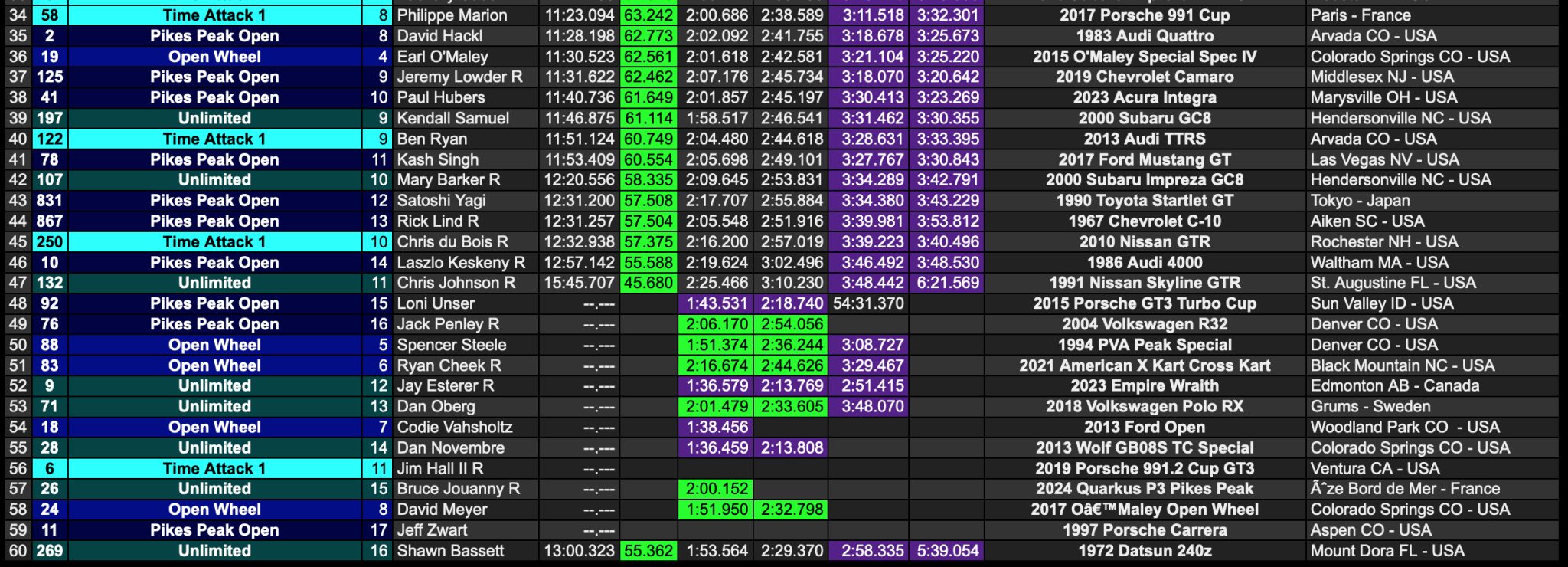Select Dan Oberg's name cell
The width and height of the screenshot is (1568, 567).
(436, 406)
